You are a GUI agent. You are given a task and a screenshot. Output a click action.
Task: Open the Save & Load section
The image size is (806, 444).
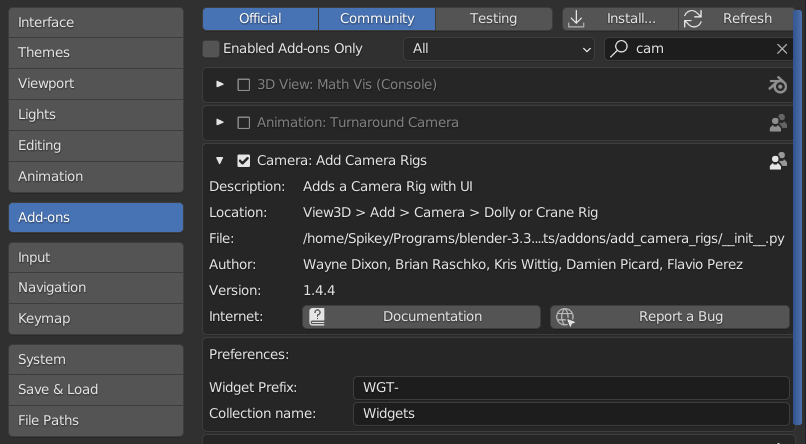tap(96, 390)
